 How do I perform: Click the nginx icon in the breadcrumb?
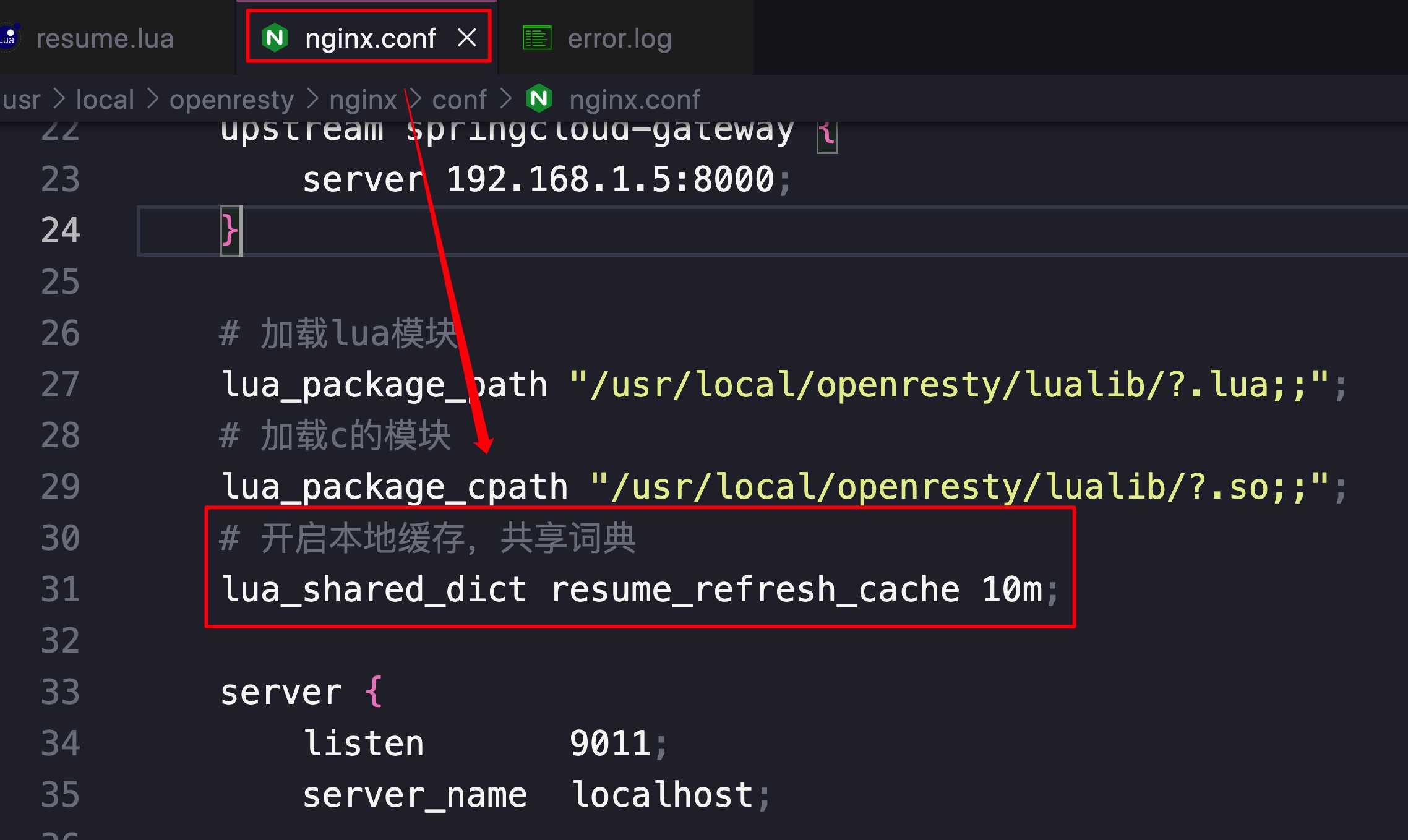point(539,99)
